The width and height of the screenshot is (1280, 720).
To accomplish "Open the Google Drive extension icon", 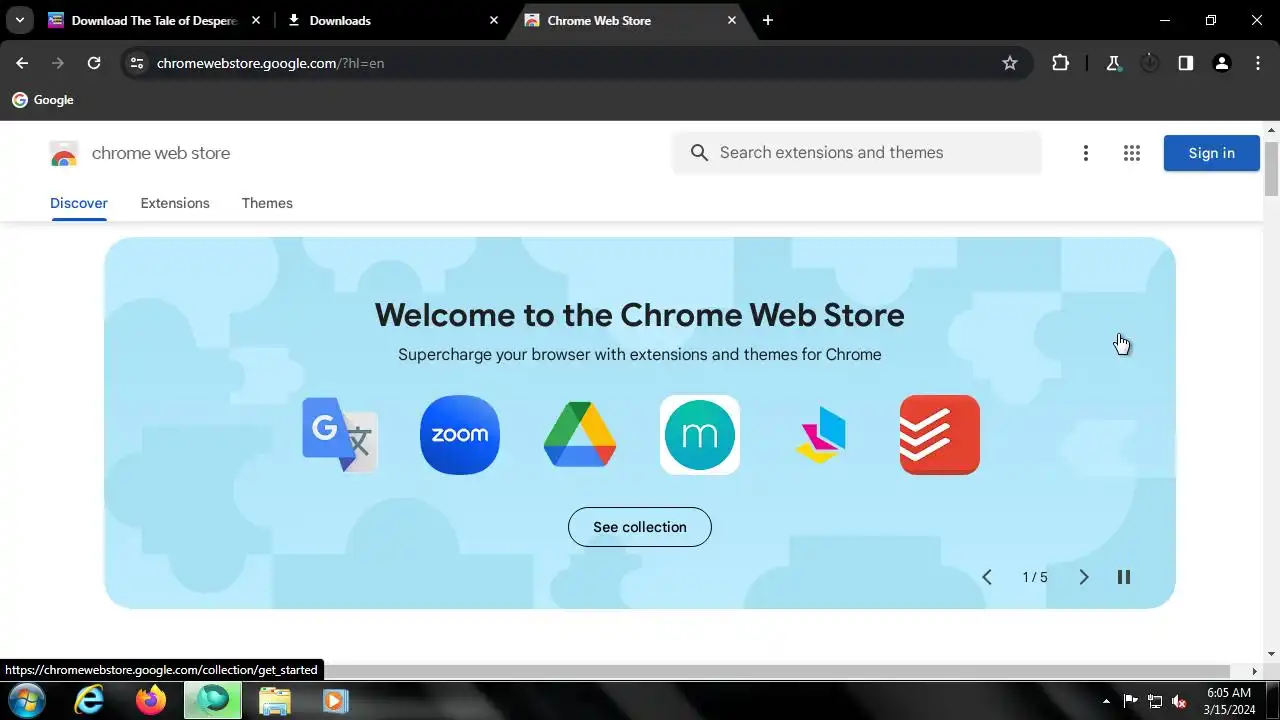I will 580,435.
